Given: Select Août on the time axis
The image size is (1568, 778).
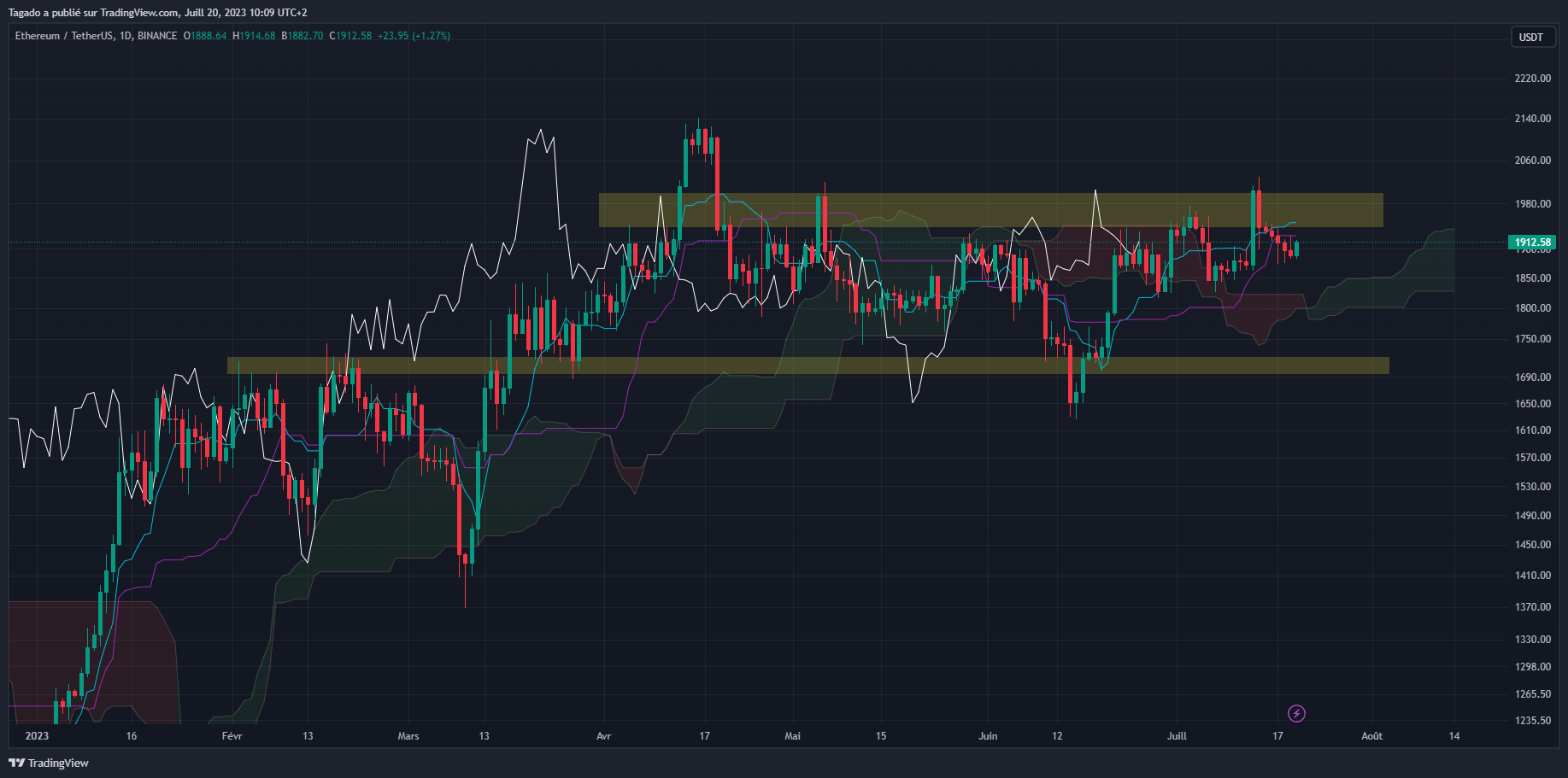Looking at the screenshot, I should point(1373,735).
